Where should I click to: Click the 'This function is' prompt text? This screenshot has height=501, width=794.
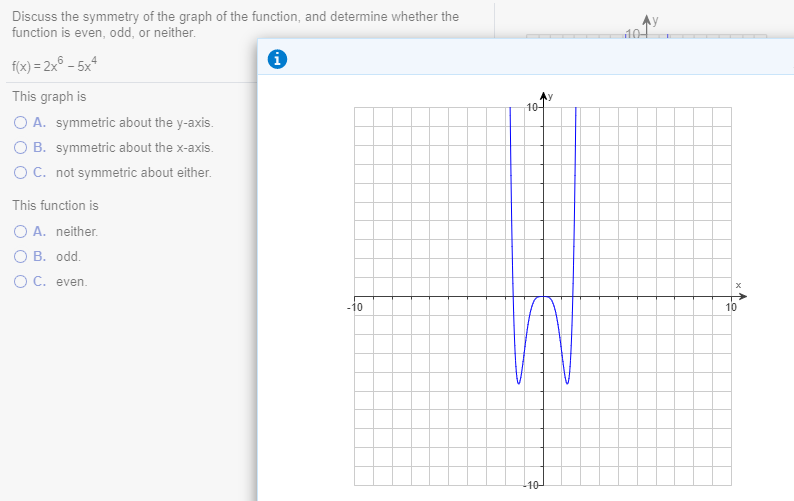click(x=55, y=206)
